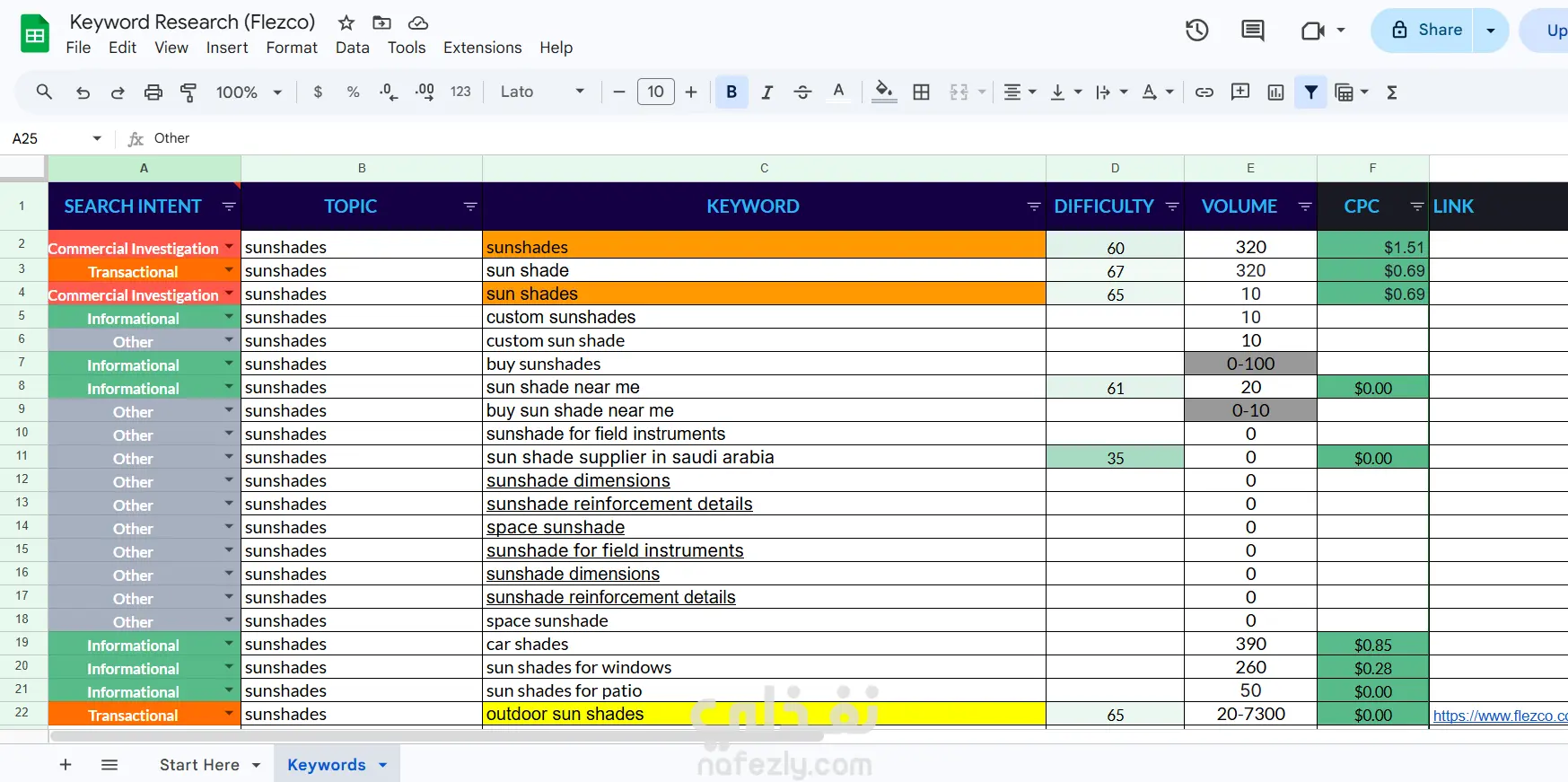Switch to Start Here sheet tab
Image resolution: width=1568 pixels, height=782 pixels.
tap(199, 765)
